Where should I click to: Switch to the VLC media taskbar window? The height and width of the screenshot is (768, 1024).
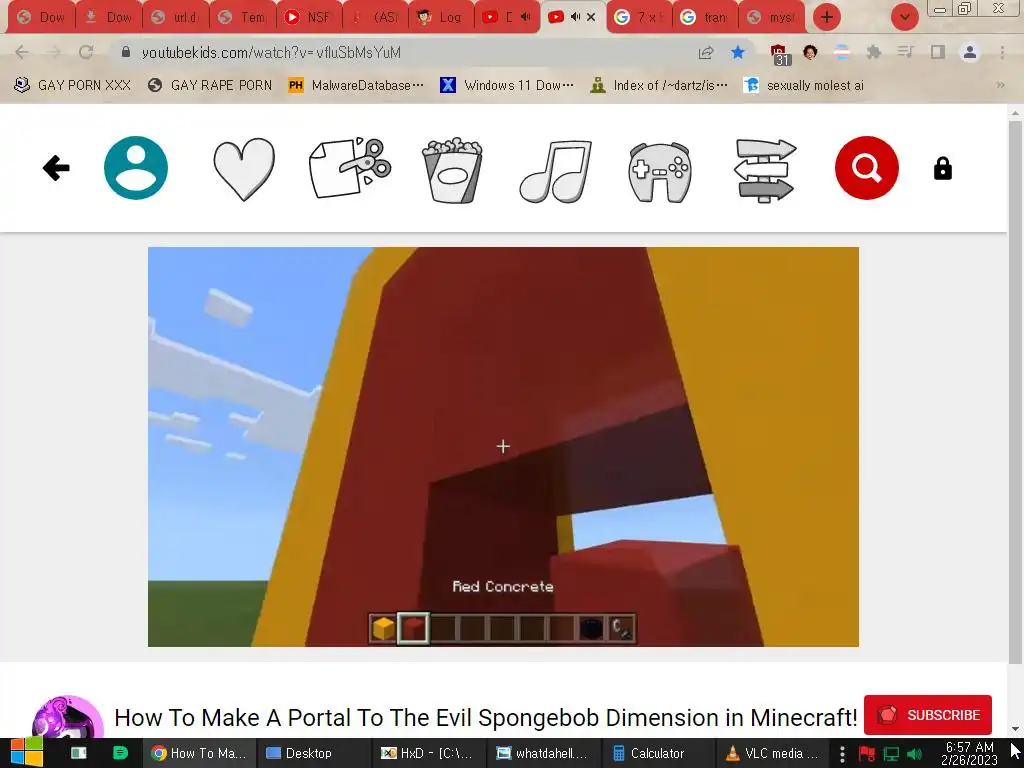tap(775, 753)
